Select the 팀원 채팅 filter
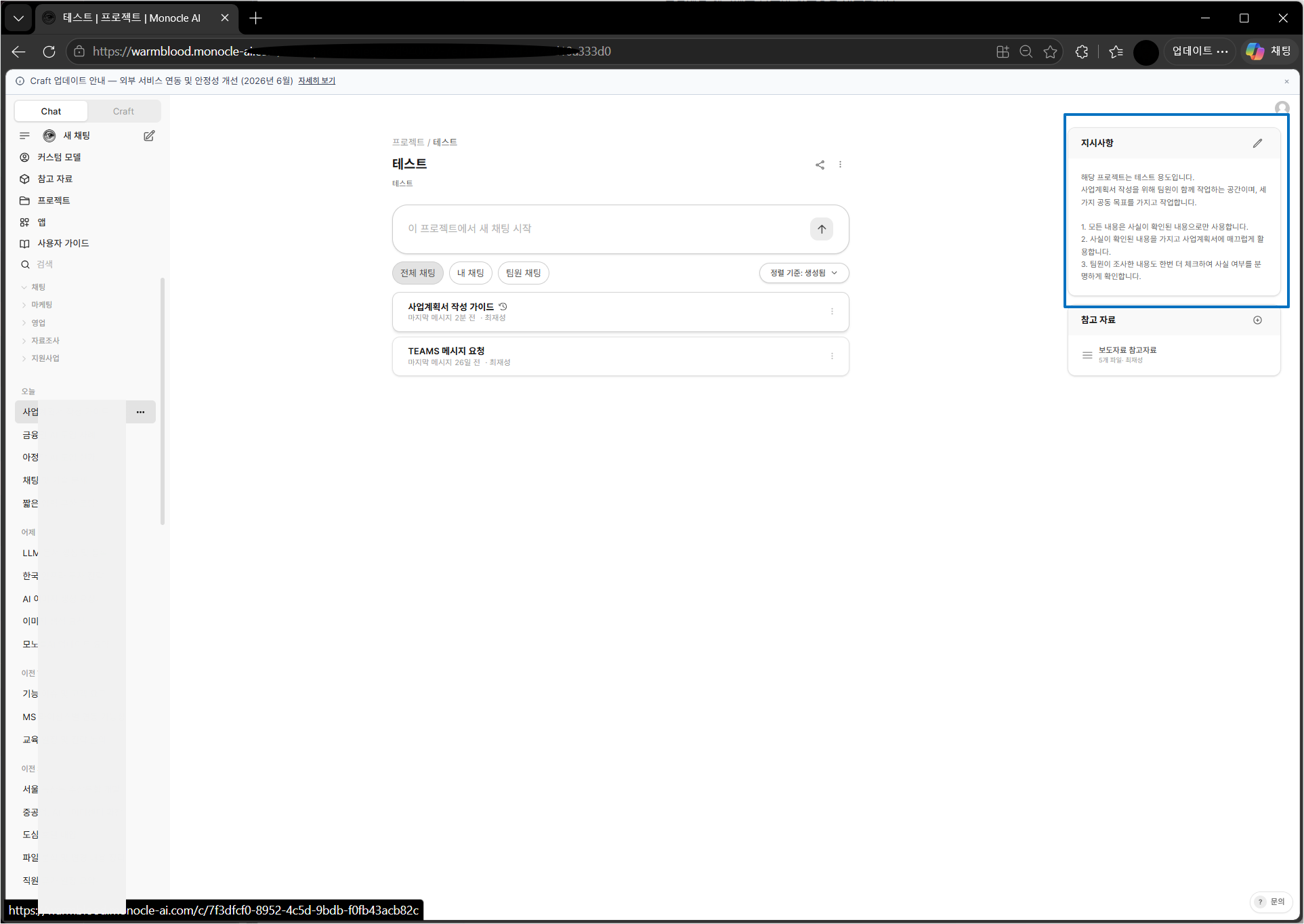Screen dimensions: 1304x924 click(x=523, y=273)
